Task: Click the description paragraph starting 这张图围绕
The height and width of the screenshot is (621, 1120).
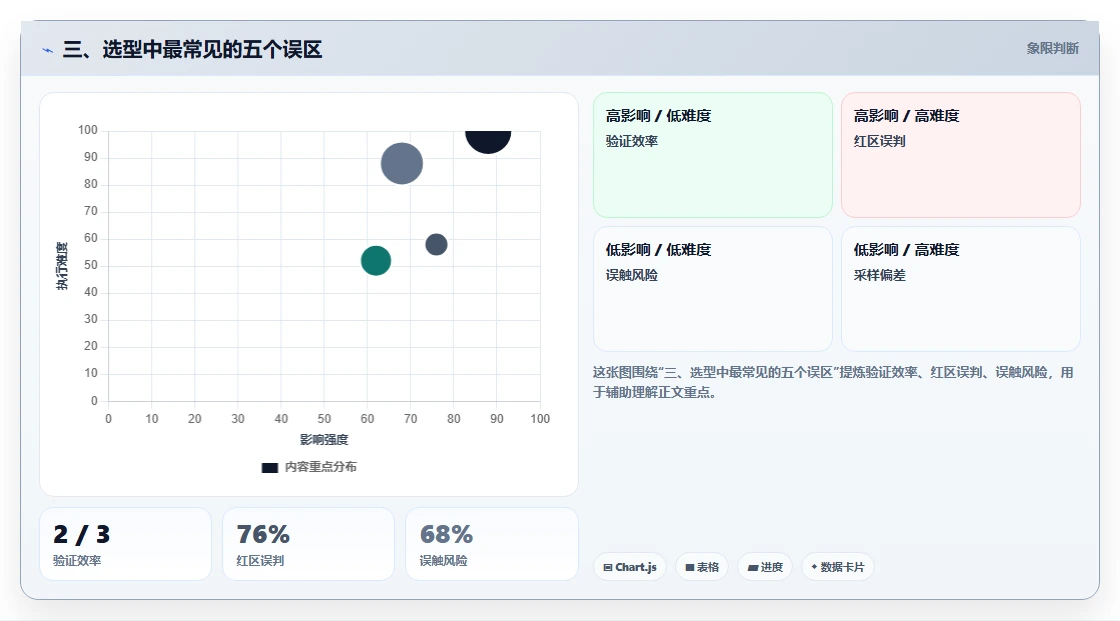Action: pos(833,382)
